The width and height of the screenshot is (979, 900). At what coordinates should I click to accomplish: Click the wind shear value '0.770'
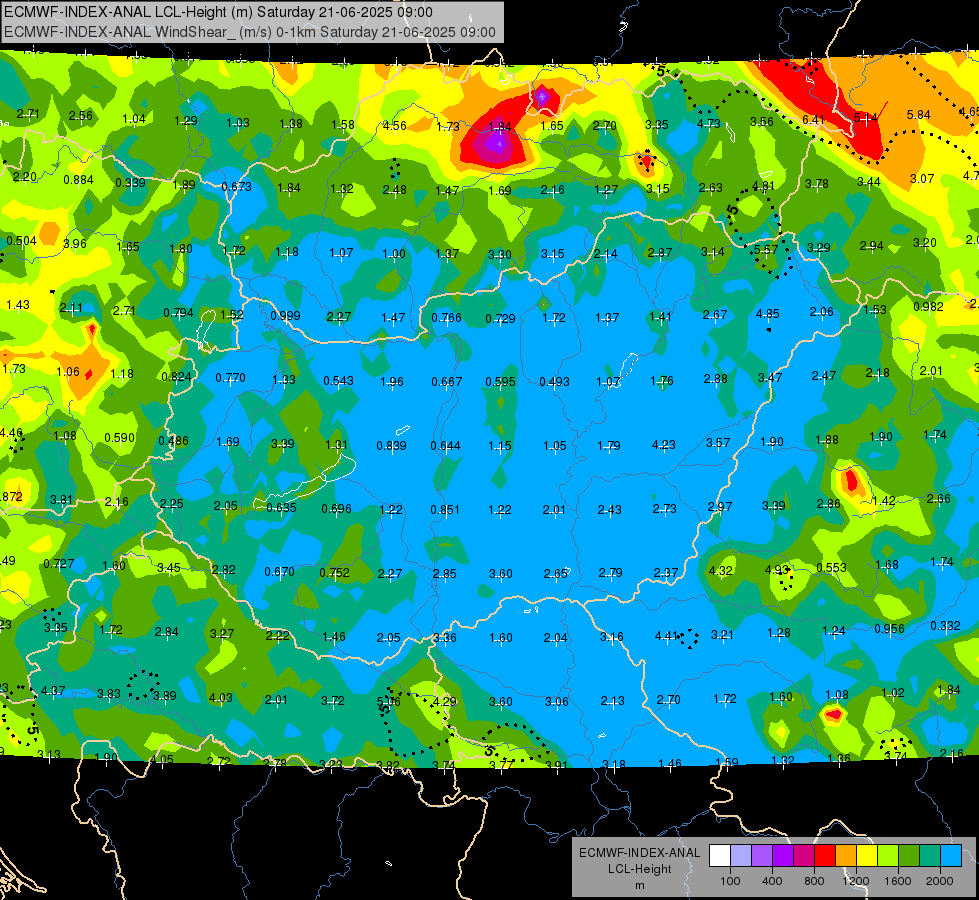click(x=230, y=377)
